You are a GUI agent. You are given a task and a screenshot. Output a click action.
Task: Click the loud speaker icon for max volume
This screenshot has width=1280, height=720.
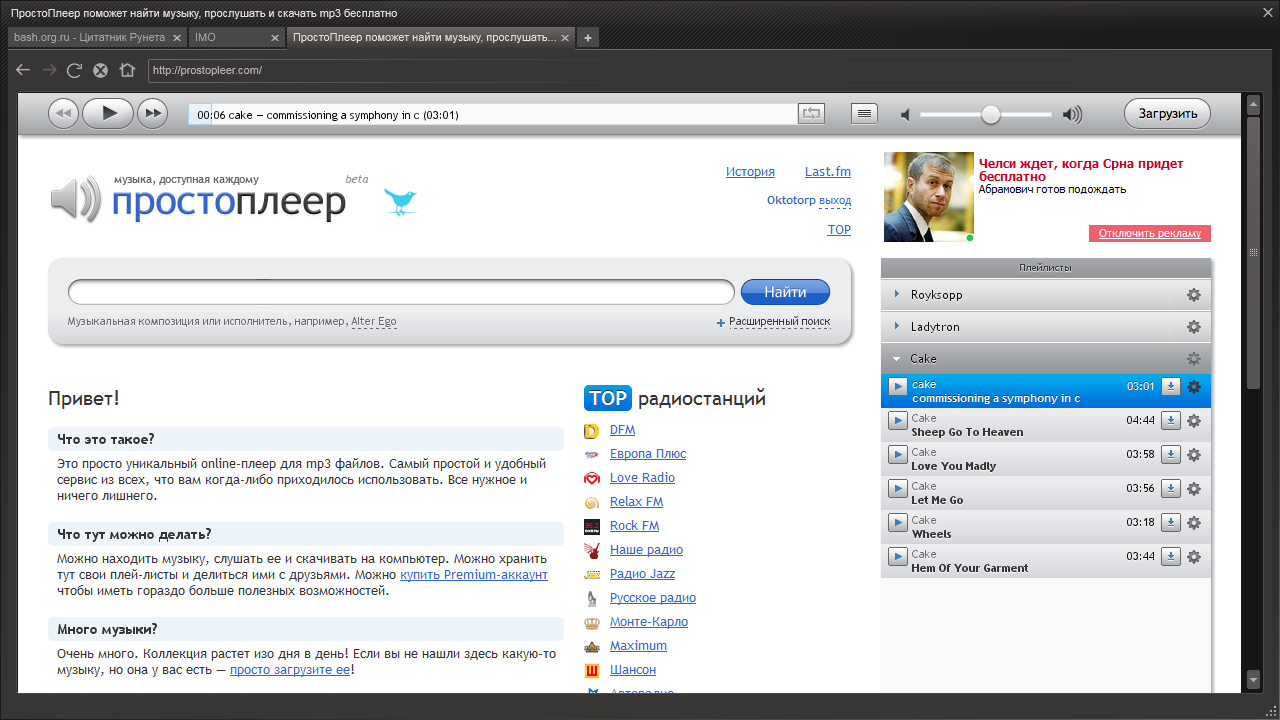click(1072, 115)
